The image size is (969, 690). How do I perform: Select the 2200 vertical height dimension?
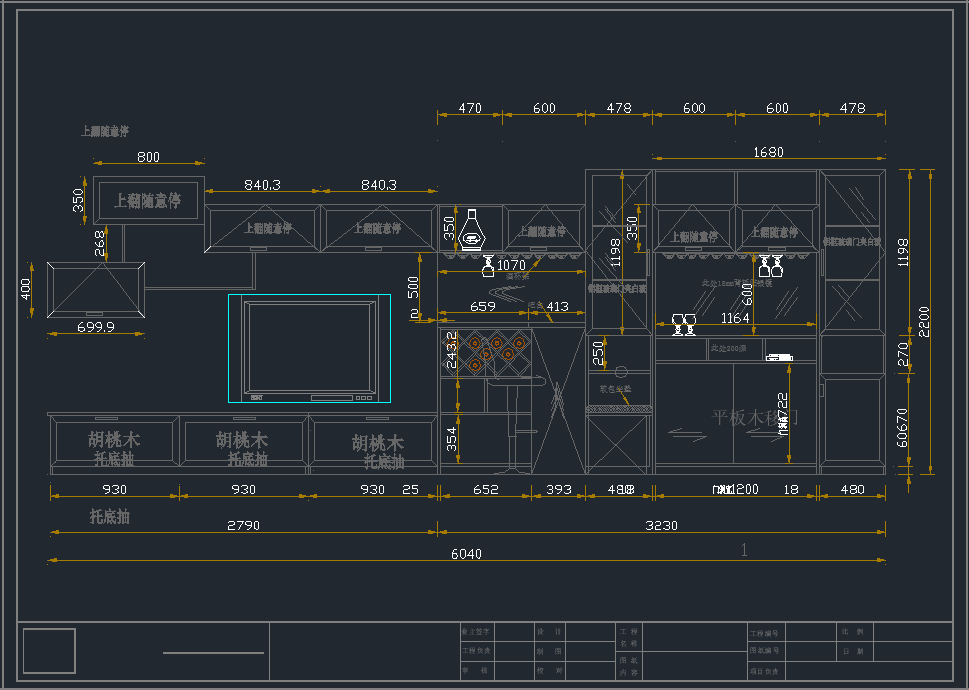point(924,321)
